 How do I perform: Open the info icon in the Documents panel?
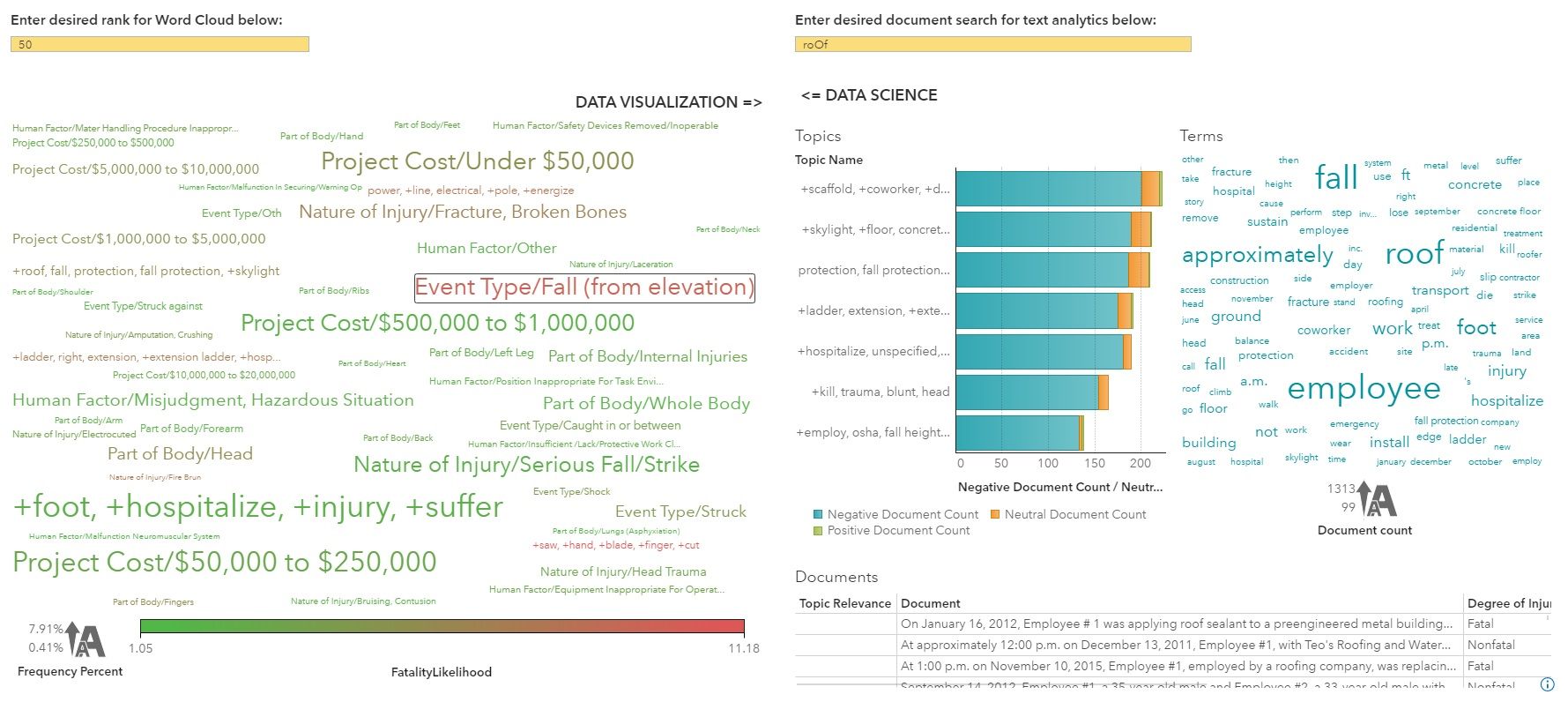pos(1549,683)
